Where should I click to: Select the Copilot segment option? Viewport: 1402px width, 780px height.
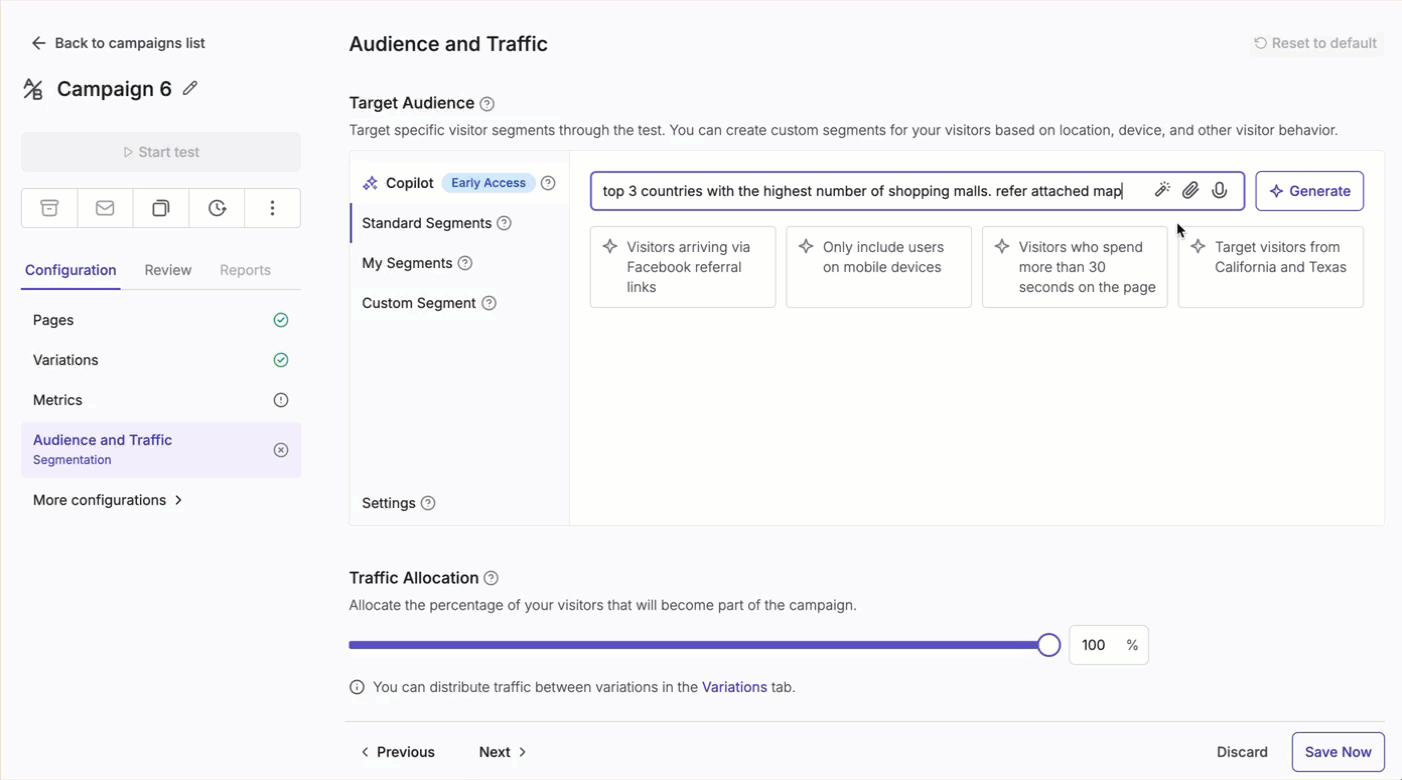tap(459, 183)
